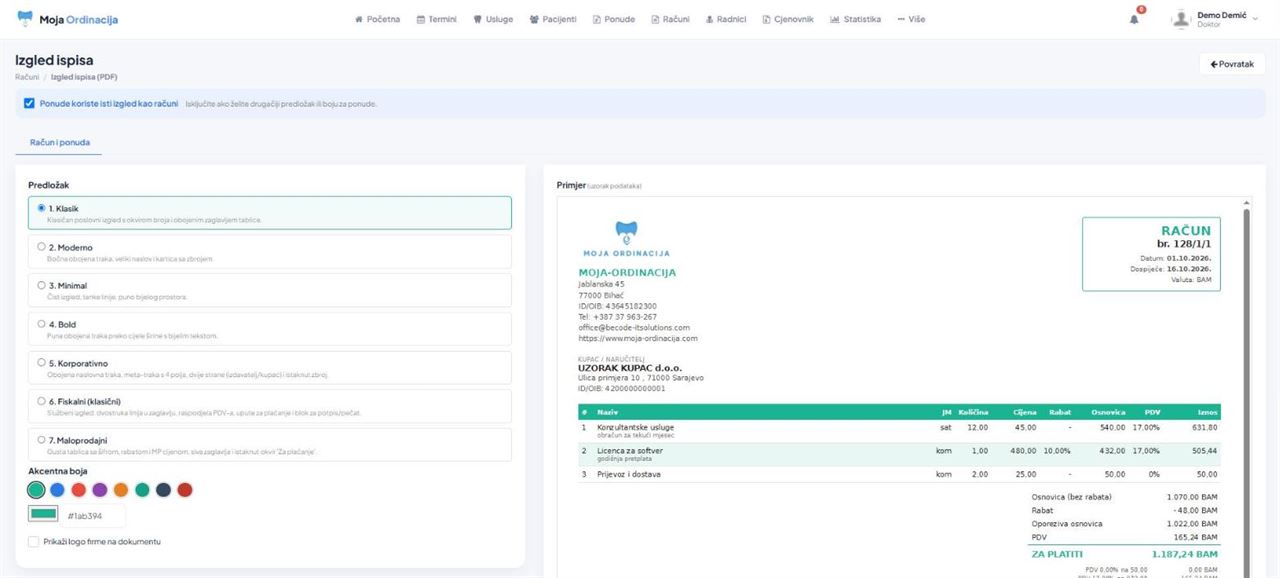Image resolution: width=1280 pixels, height=578 pixels.
Task: Navigate to Pacijenti
Action: [553, 19]
